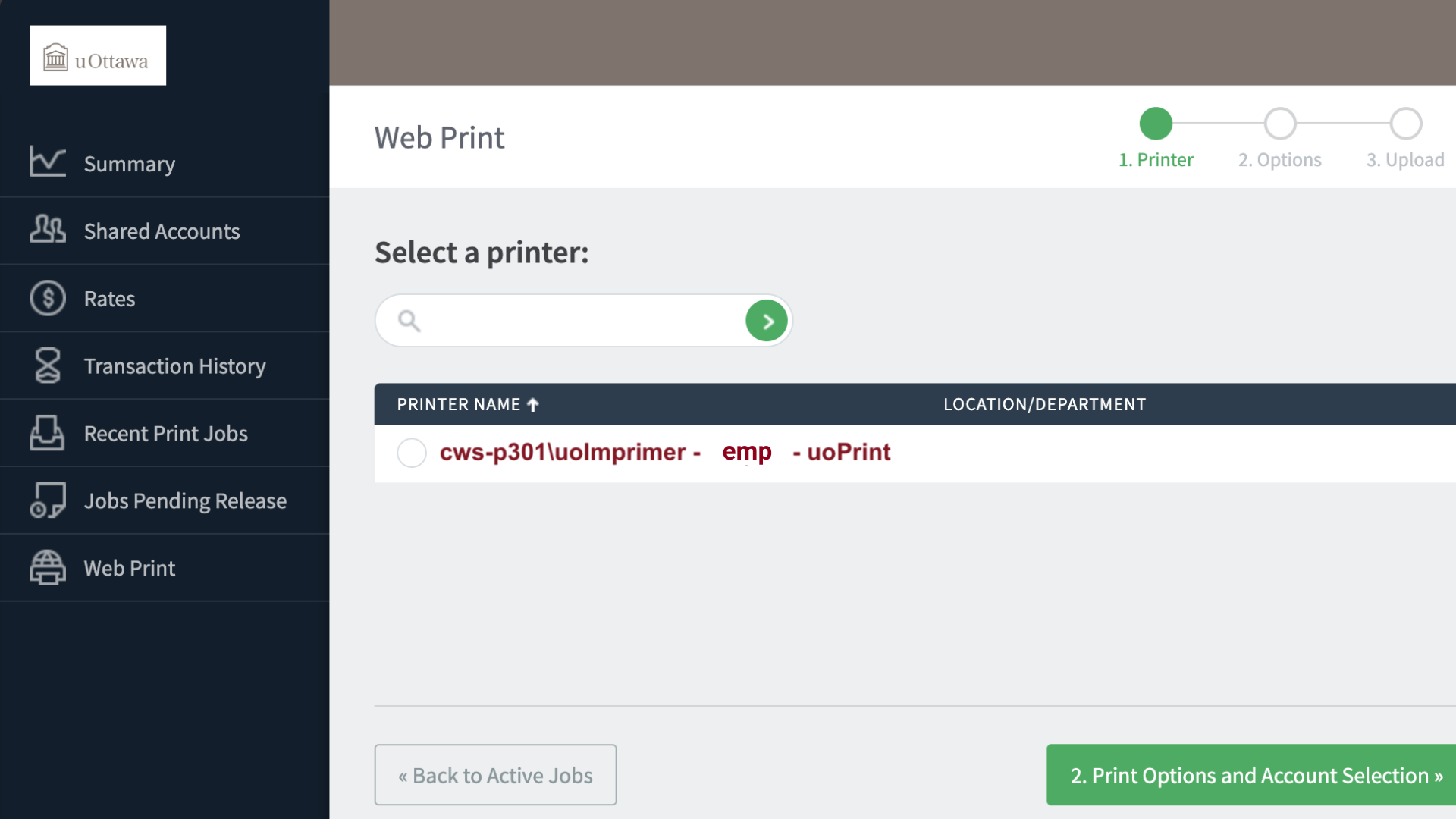
Task: Click the Recent Print Jobs tray icon
Action: tap(47, 433)
